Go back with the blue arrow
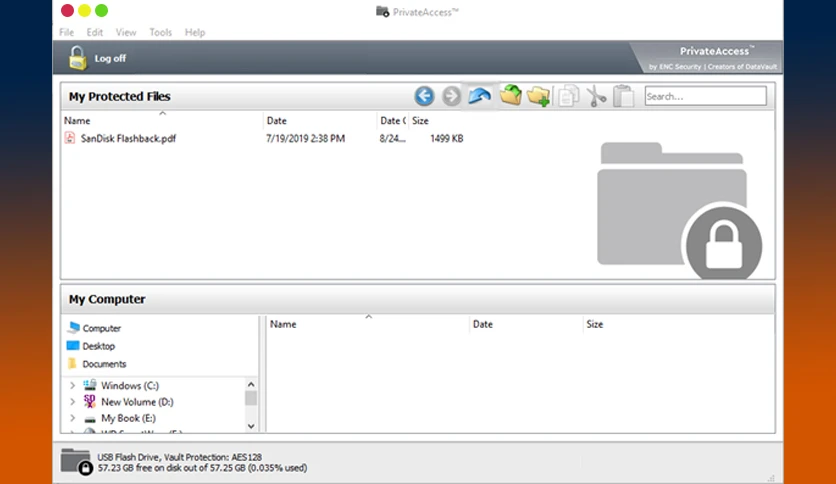Viewport: 836px width, 484px height. tap(424, 96)
